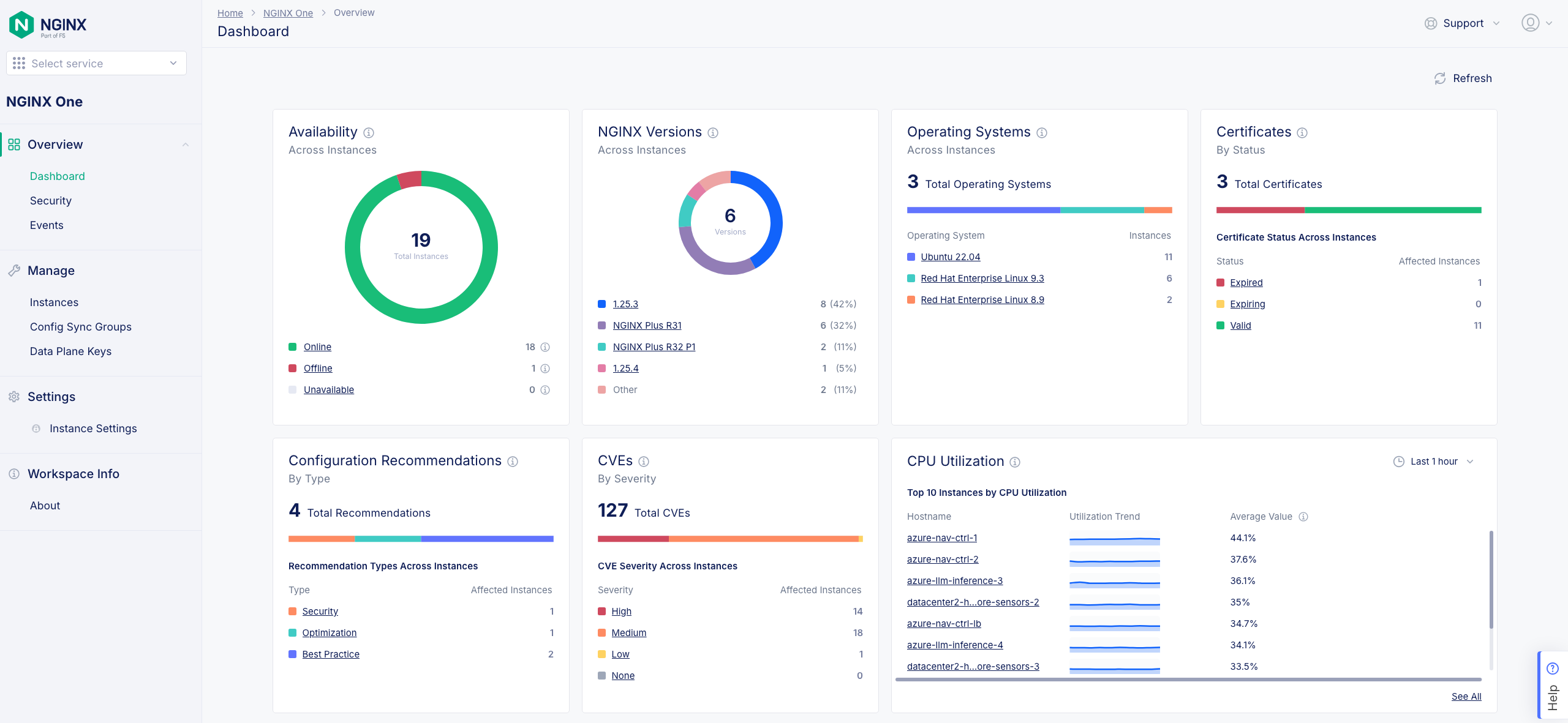The width and height of the screenshot is (1568, 723).
Task: Click the NGINX logo icon
Action: [x=21, y=24]
